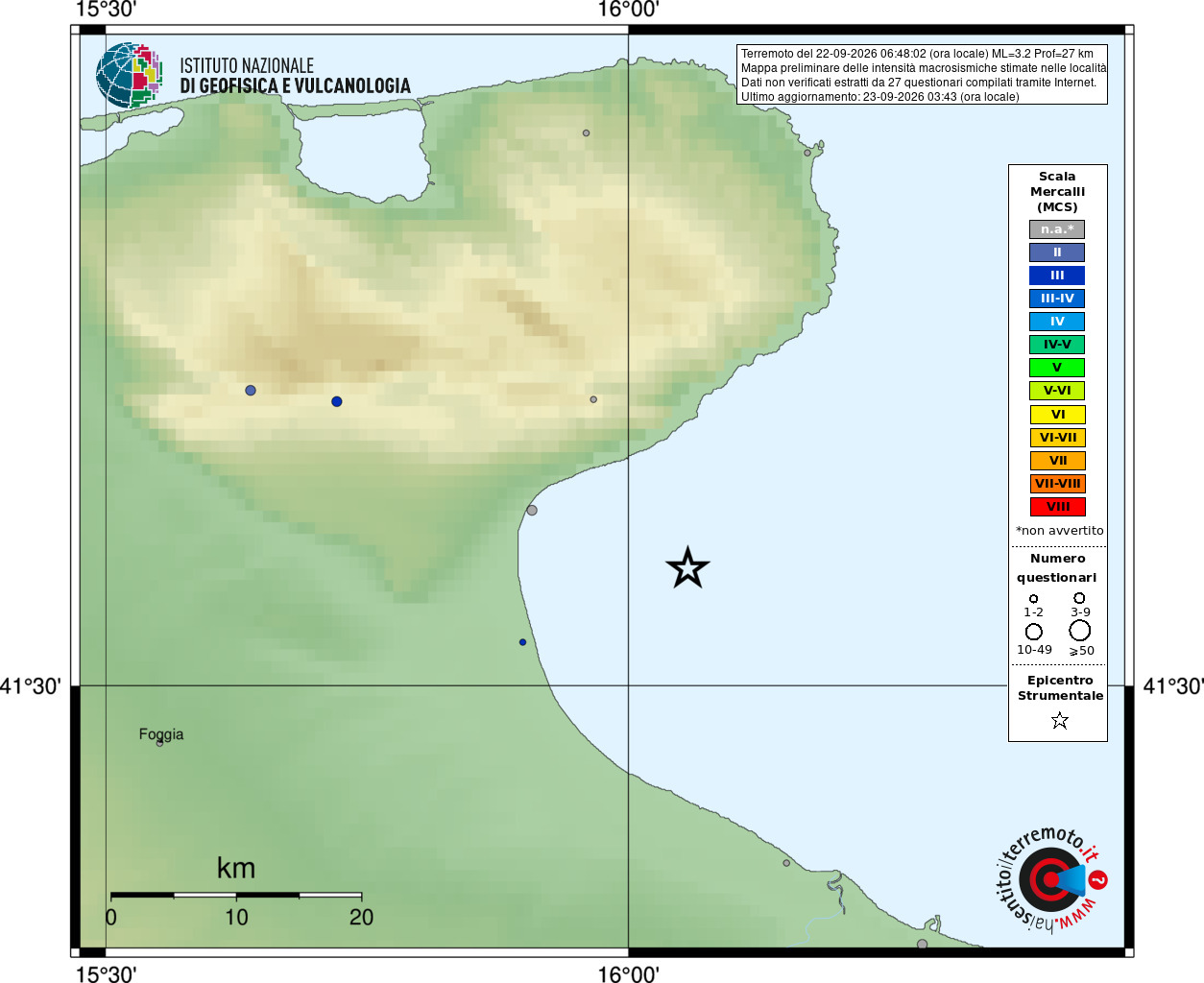1204x983 pixels.
Task: Click the km scale bar
Action: click(236, 895)
